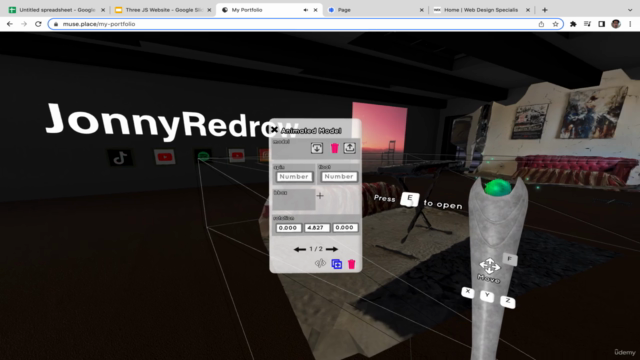The width and height of the screenshot is (640, 360).
Task: Open media control icon in toolbar
Action: 587,24
